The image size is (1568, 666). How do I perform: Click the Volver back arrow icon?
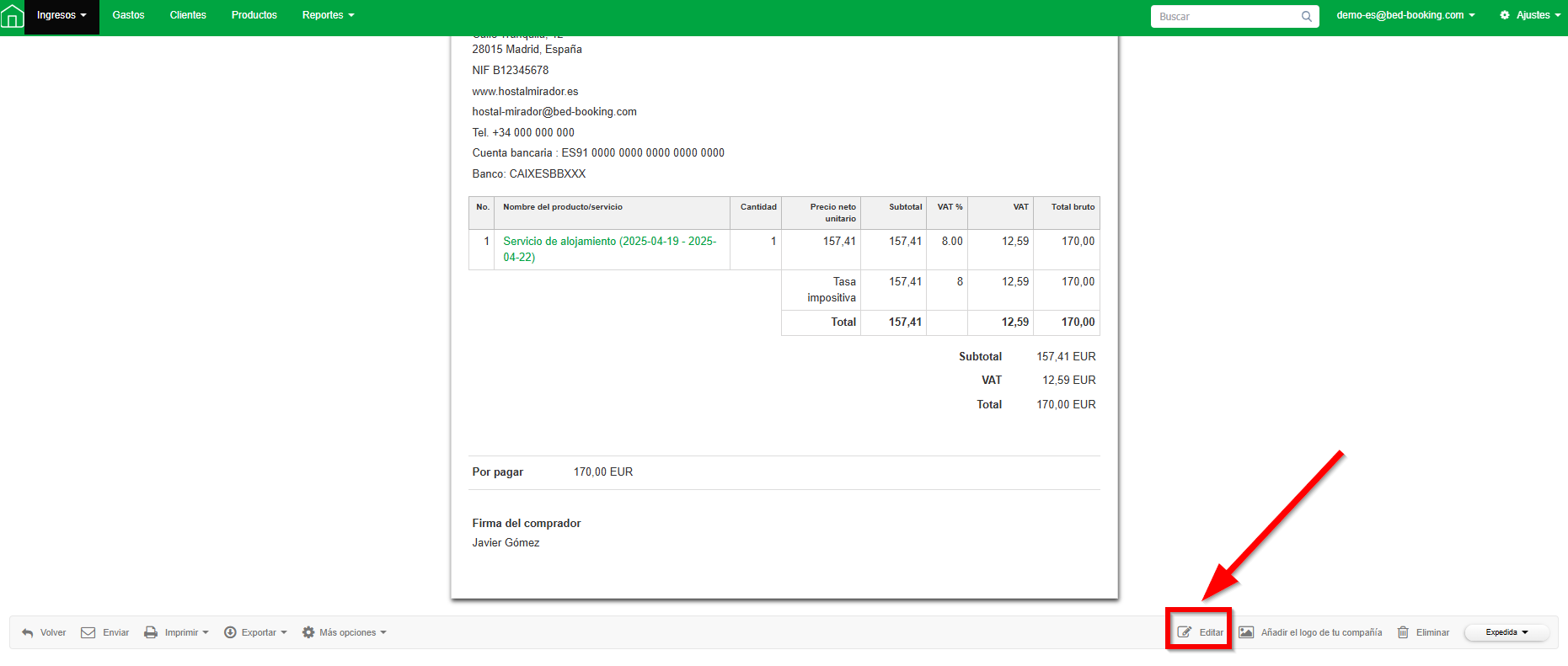coord(28,632)
